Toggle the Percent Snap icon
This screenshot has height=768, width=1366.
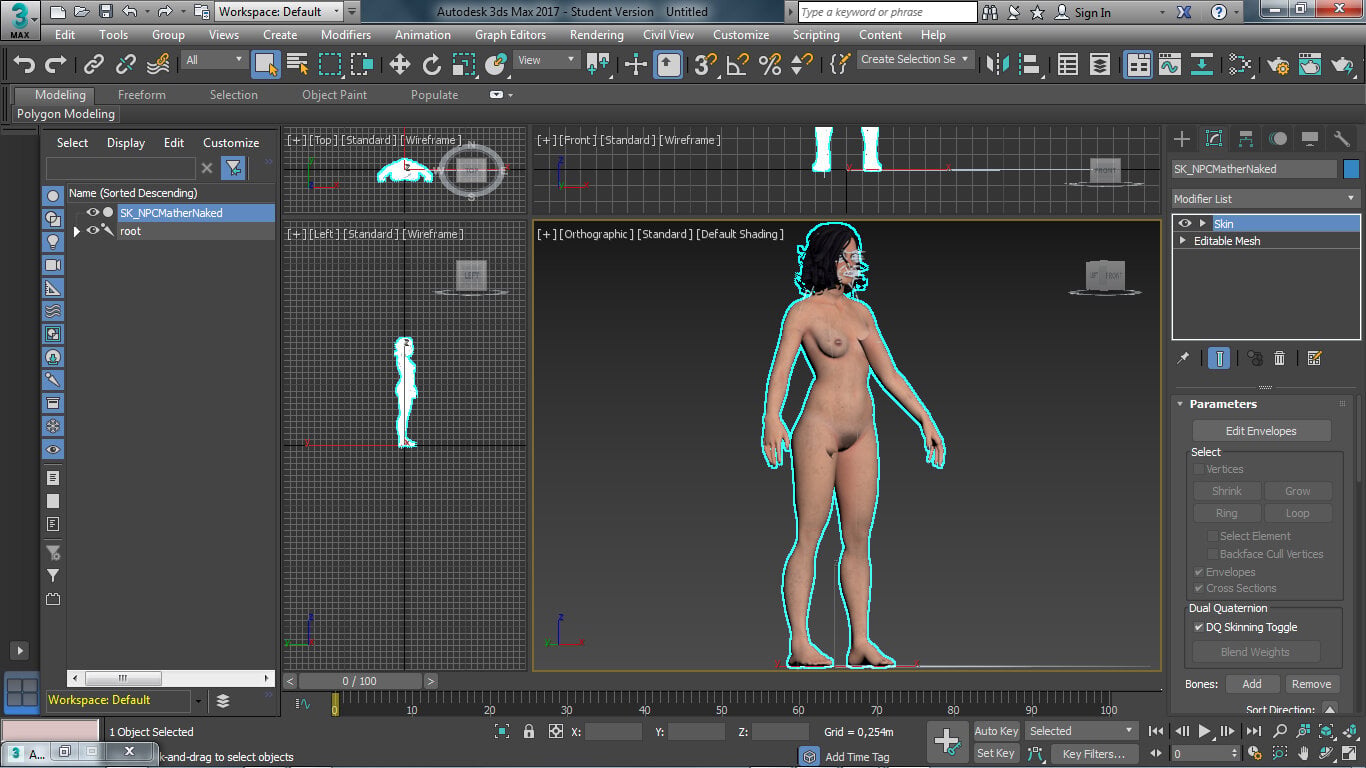click(770, 65)
